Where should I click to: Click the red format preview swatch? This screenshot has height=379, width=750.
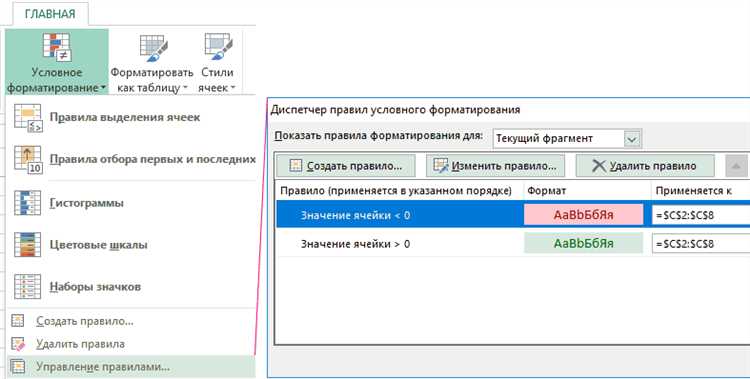584,215
